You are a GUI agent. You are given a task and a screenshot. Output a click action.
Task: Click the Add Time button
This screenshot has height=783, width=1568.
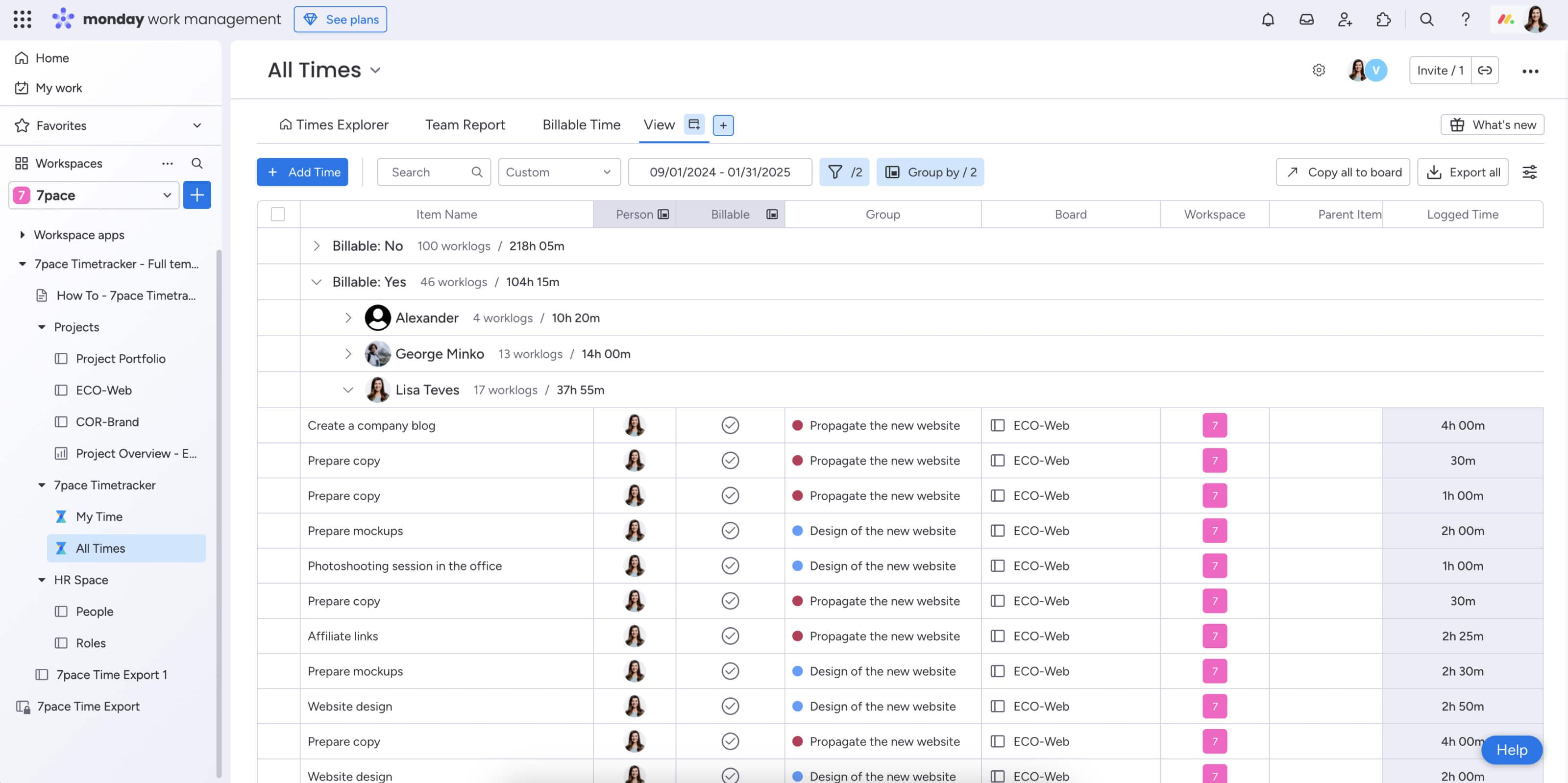point(302,171)
